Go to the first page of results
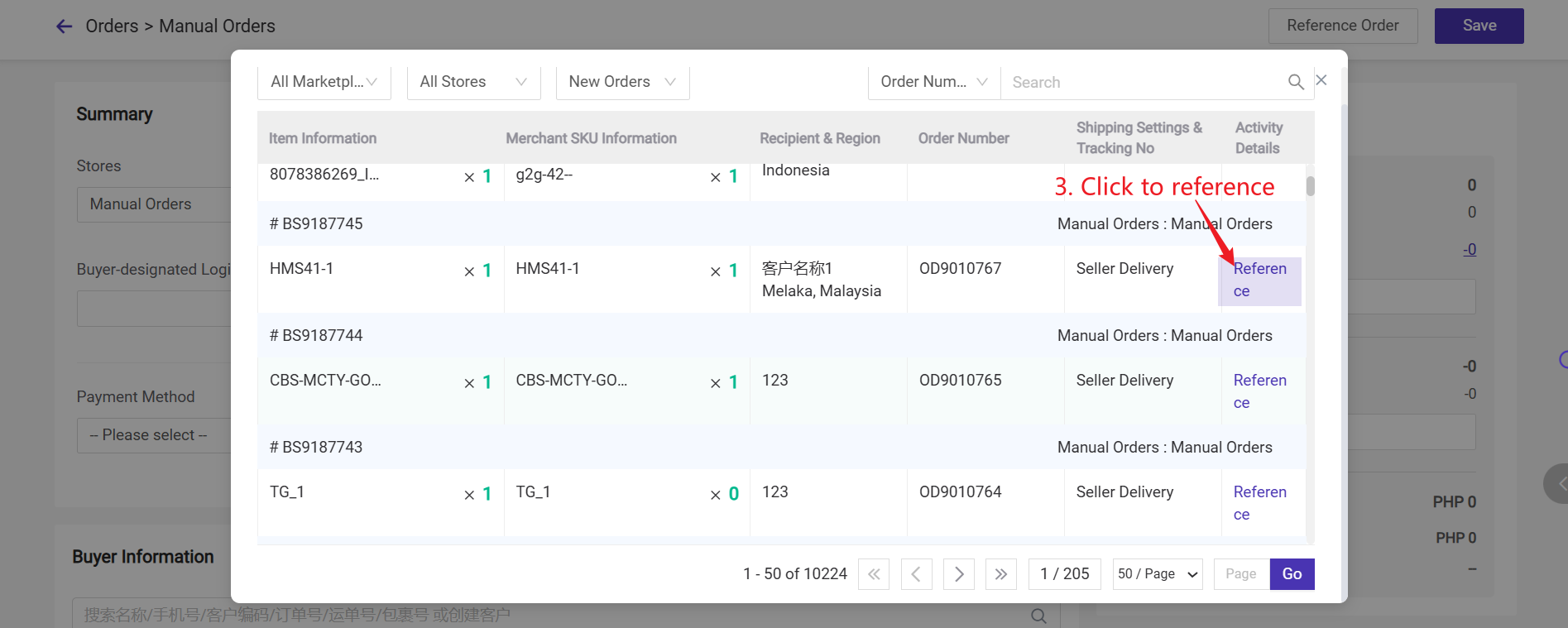 (874, 574)
